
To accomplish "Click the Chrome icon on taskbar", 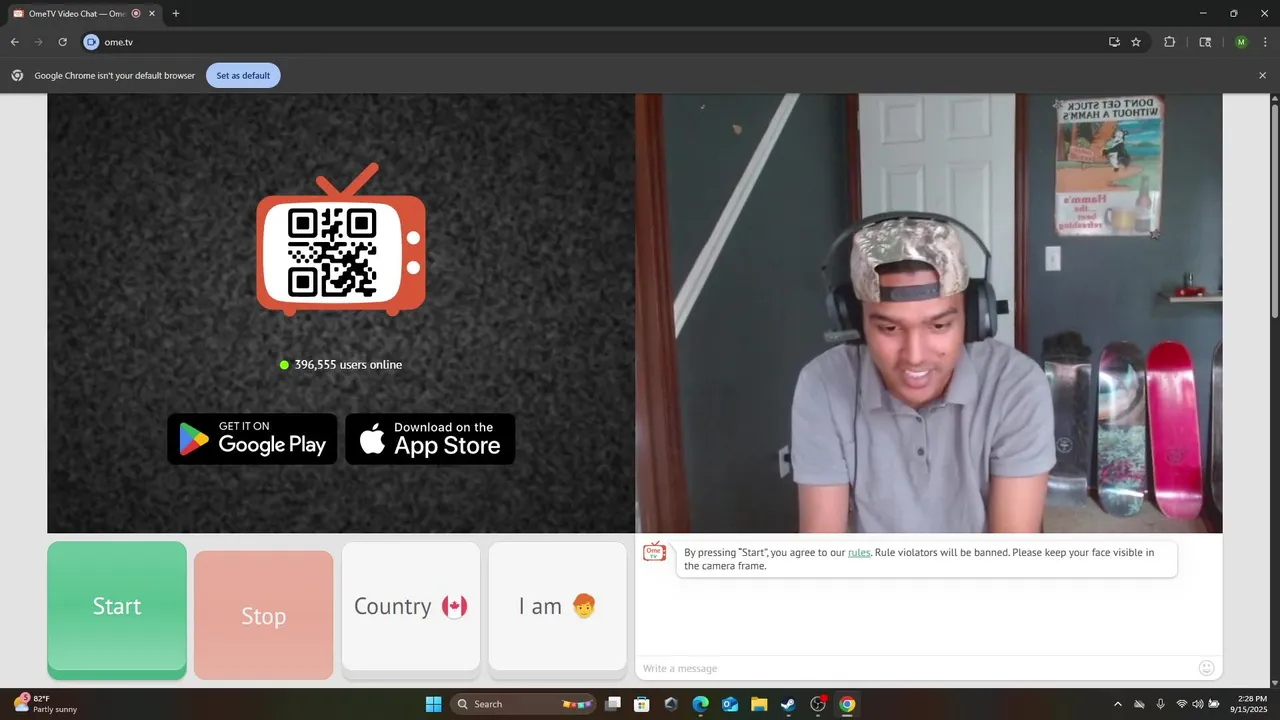I will pos(847,704).
